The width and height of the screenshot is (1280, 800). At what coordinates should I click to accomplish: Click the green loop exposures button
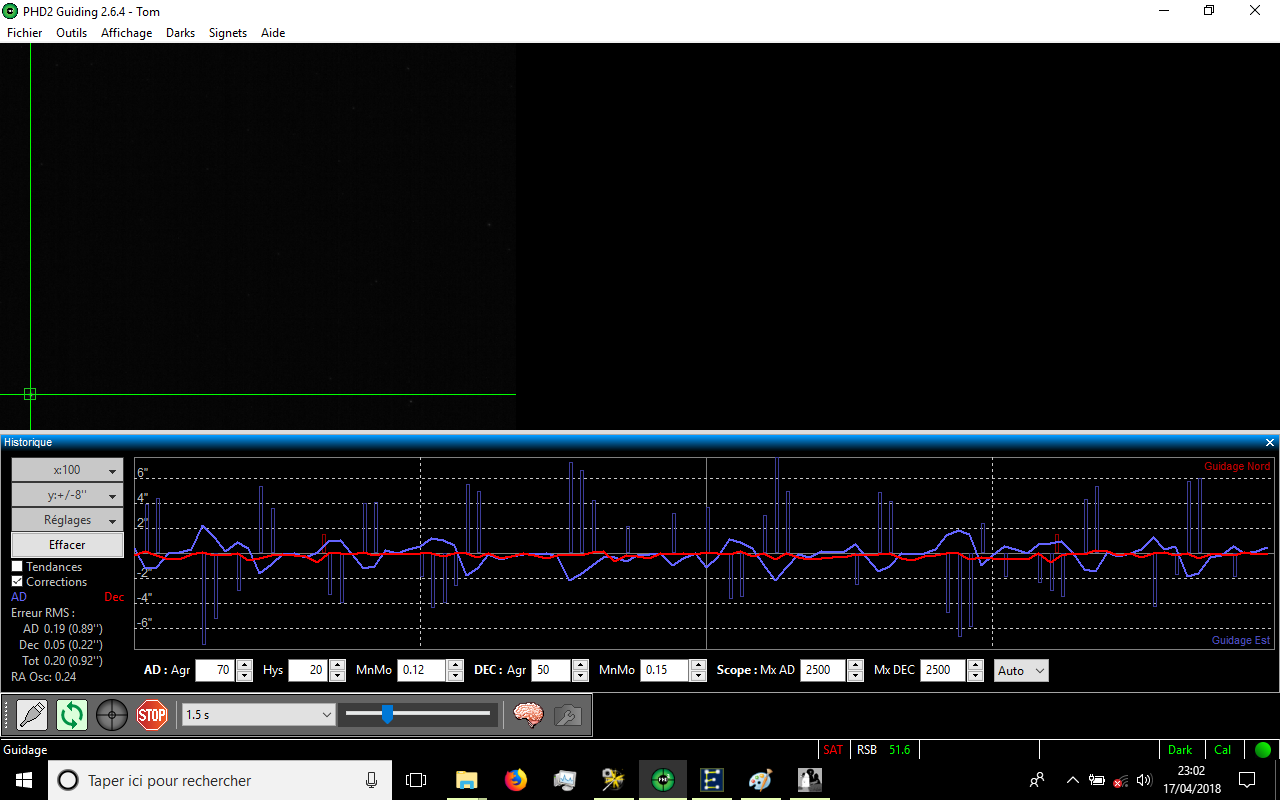tap(72, 715)
